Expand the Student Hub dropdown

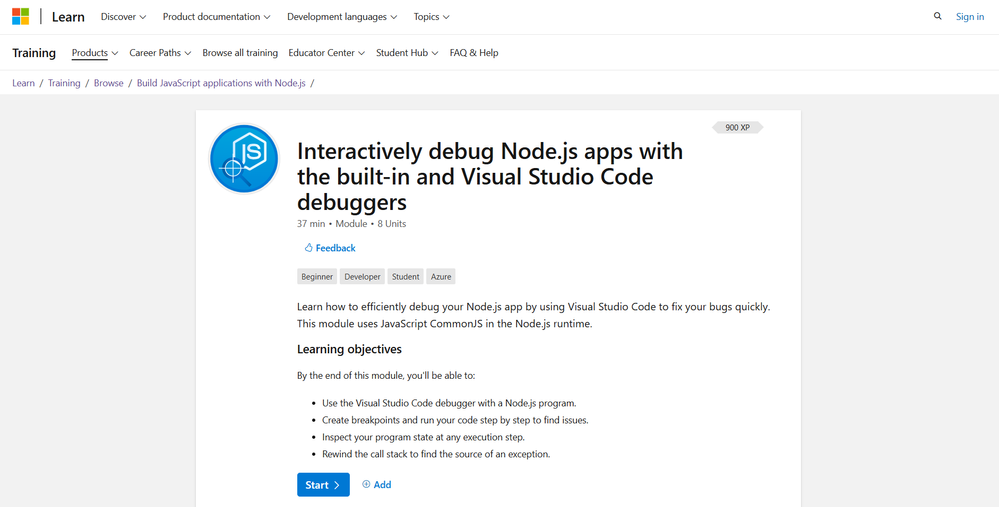(407, 53)
